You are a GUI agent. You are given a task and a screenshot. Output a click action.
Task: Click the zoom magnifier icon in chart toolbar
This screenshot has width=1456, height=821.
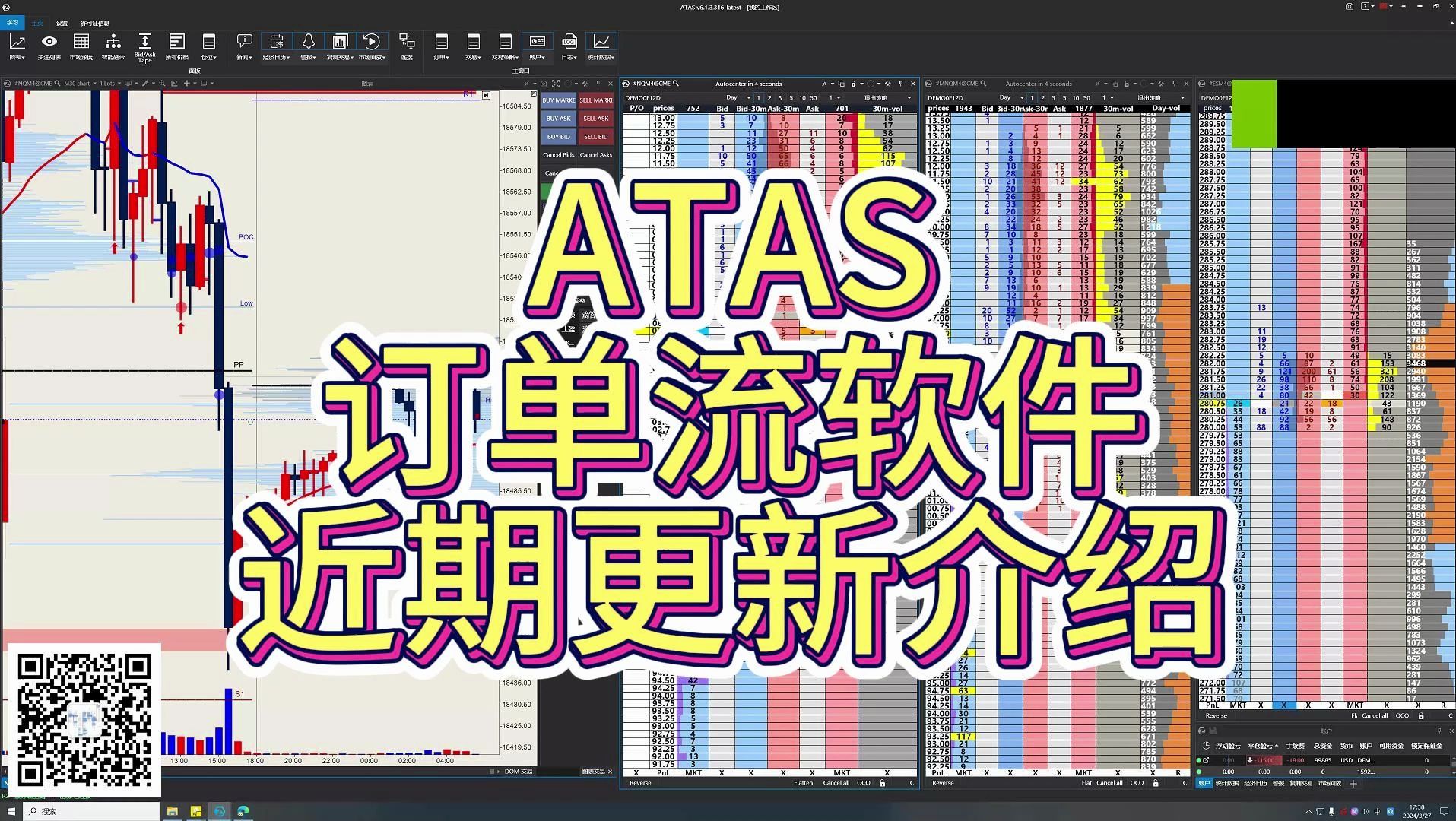pos(162,84)
